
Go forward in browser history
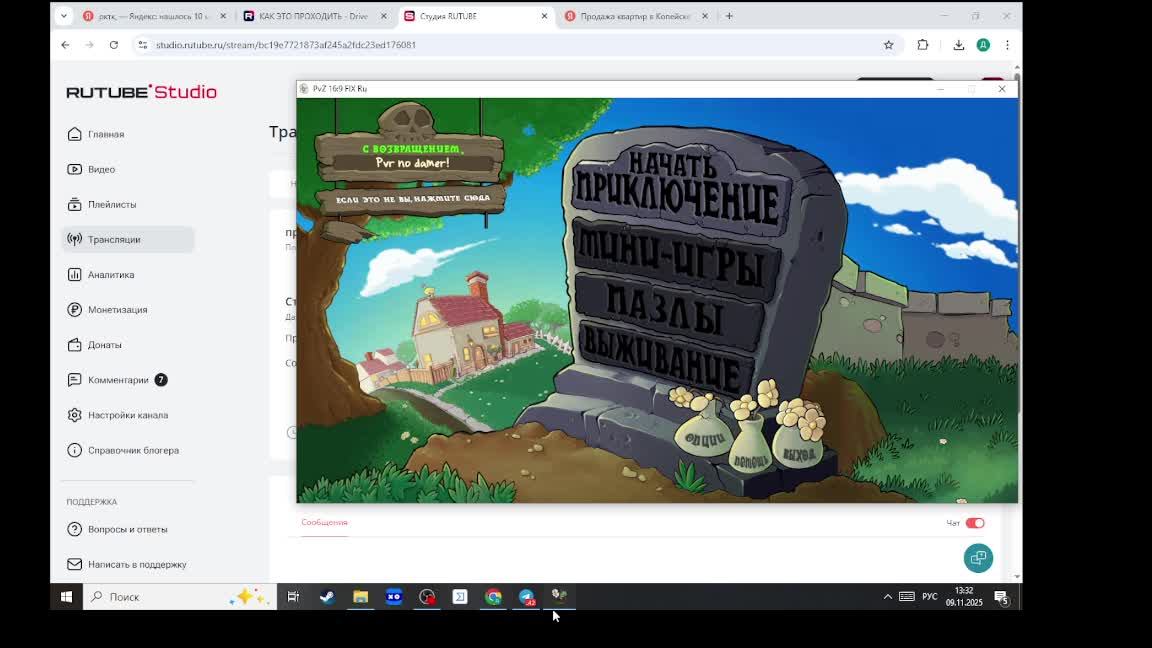(90, 45)
